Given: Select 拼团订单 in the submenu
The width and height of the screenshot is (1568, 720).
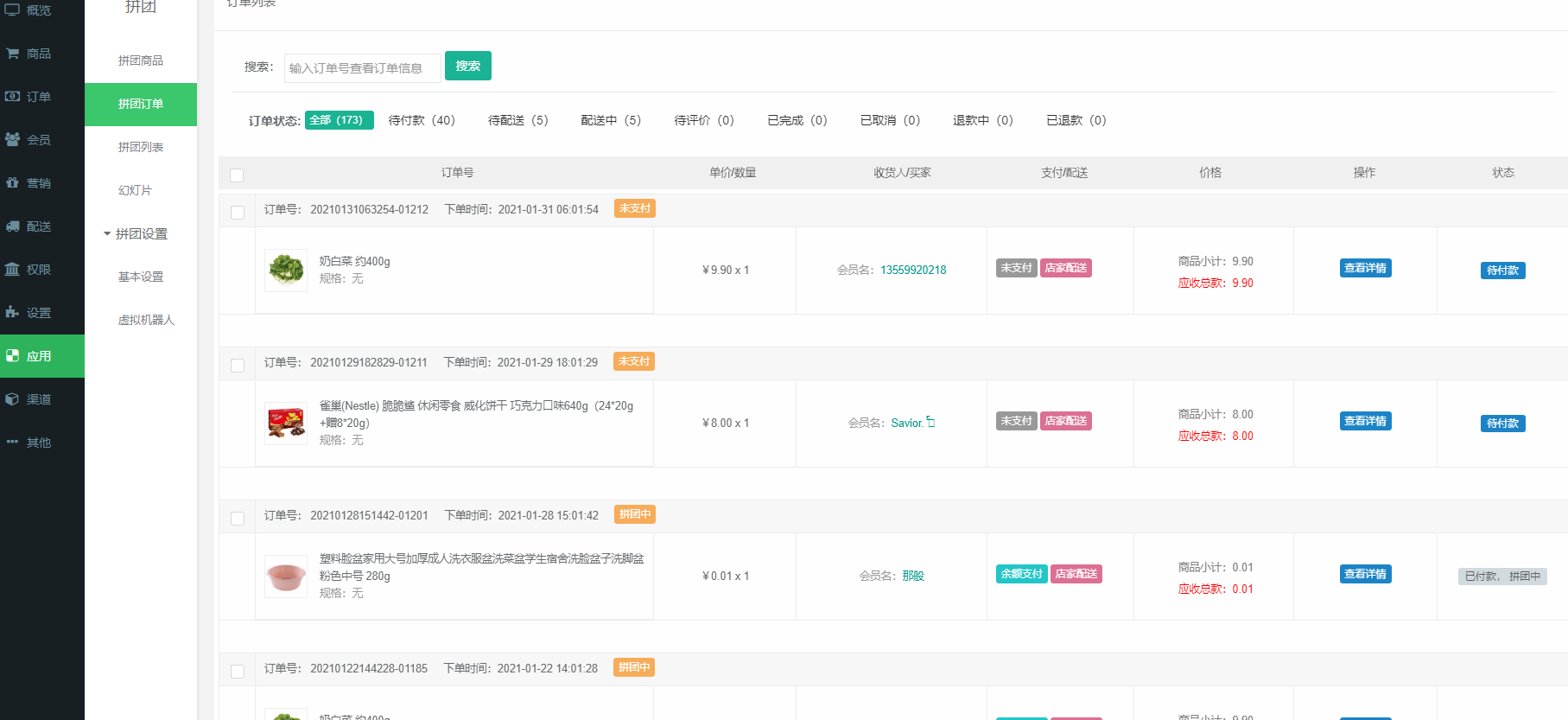Looking at the screenshot, I should (x=141, y=104).
